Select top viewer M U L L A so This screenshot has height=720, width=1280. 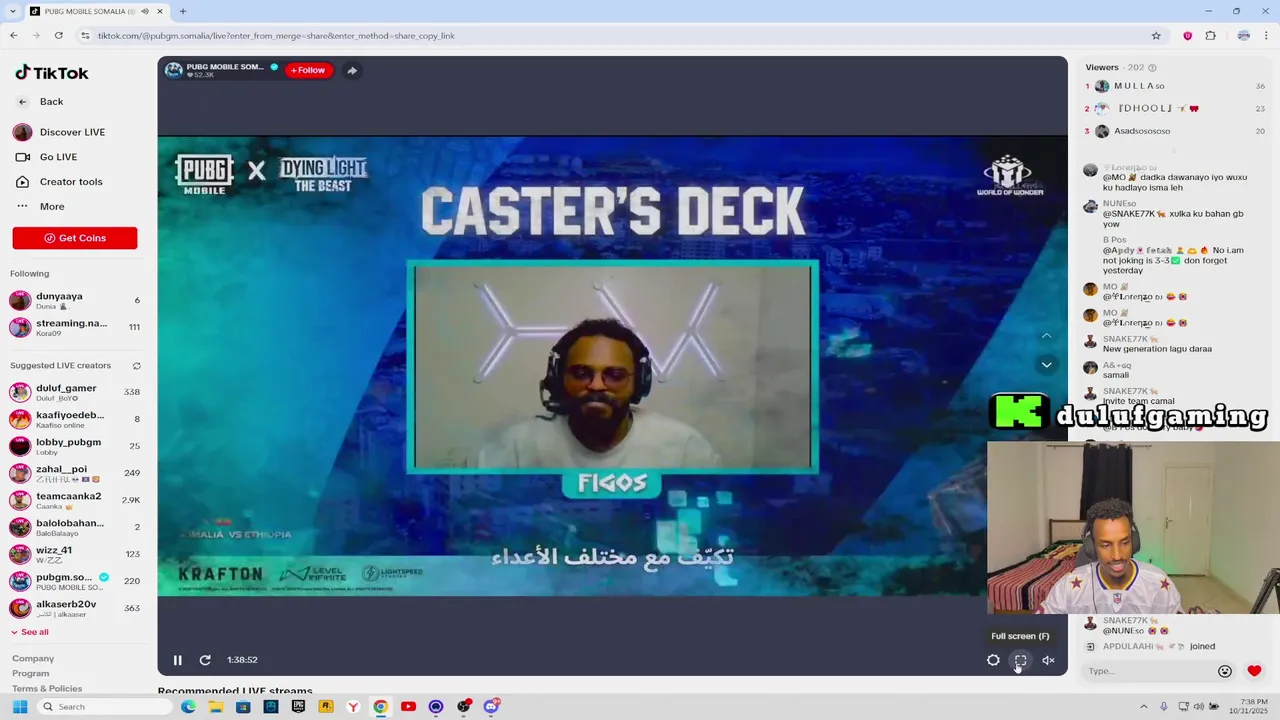pos(1175,86)
